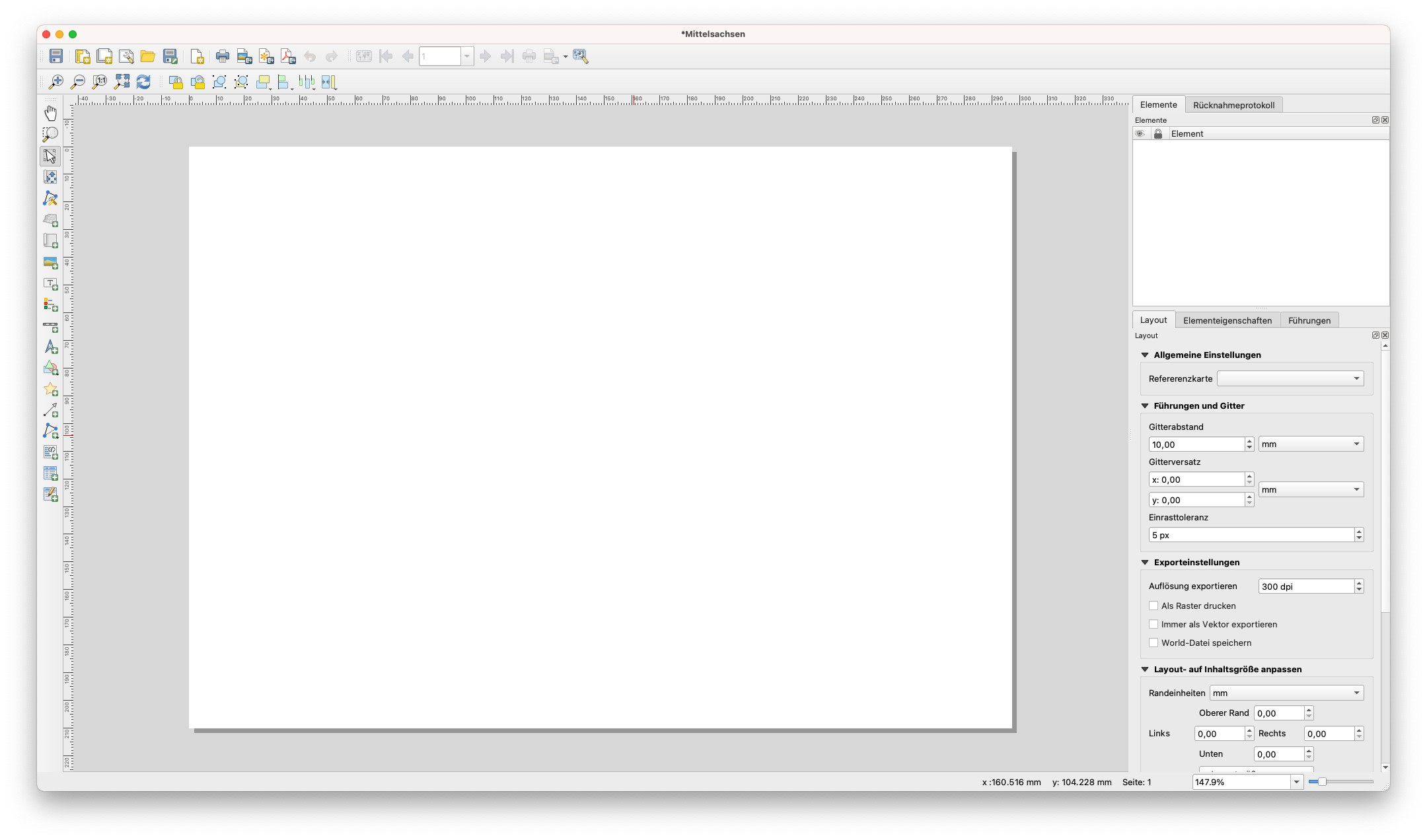The image size is (1427, 840).
Task: Zoom to full layout extent
Action: coord(122,82)
